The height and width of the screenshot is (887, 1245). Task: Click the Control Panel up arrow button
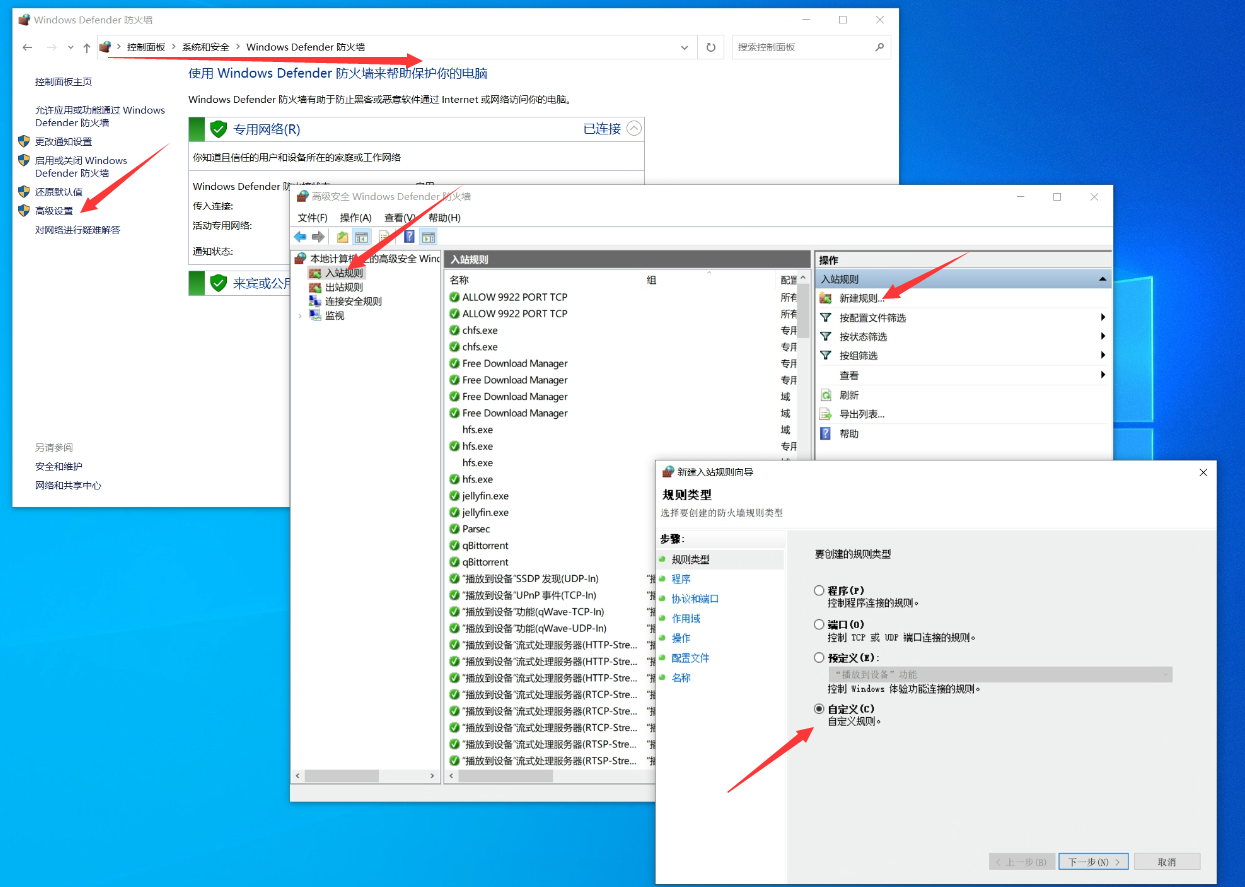[87, 47]
